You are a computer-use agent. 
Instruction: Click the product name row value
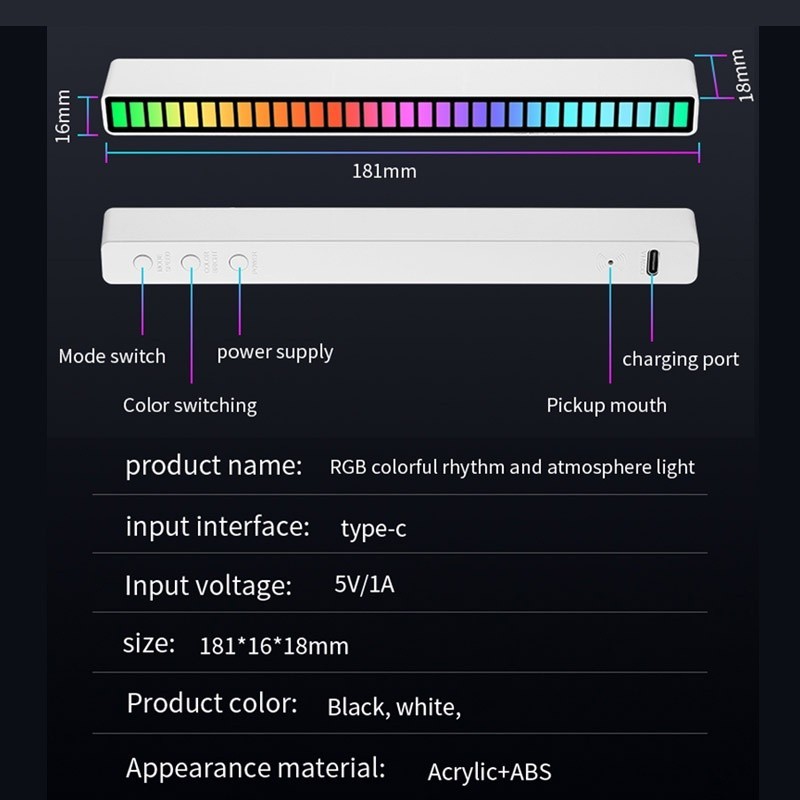click(x=512, y=467)
